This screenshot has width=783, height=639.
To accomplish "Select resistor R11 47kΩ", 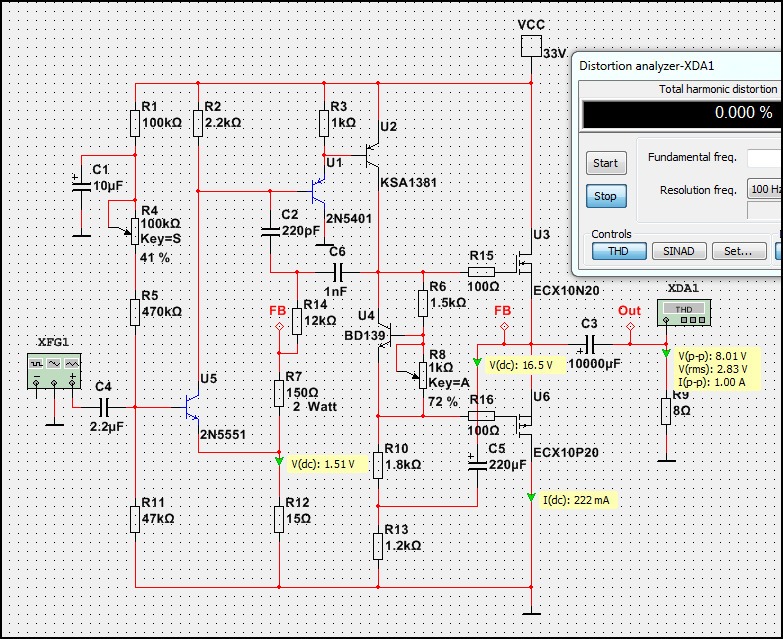I will tap(135, 519).
